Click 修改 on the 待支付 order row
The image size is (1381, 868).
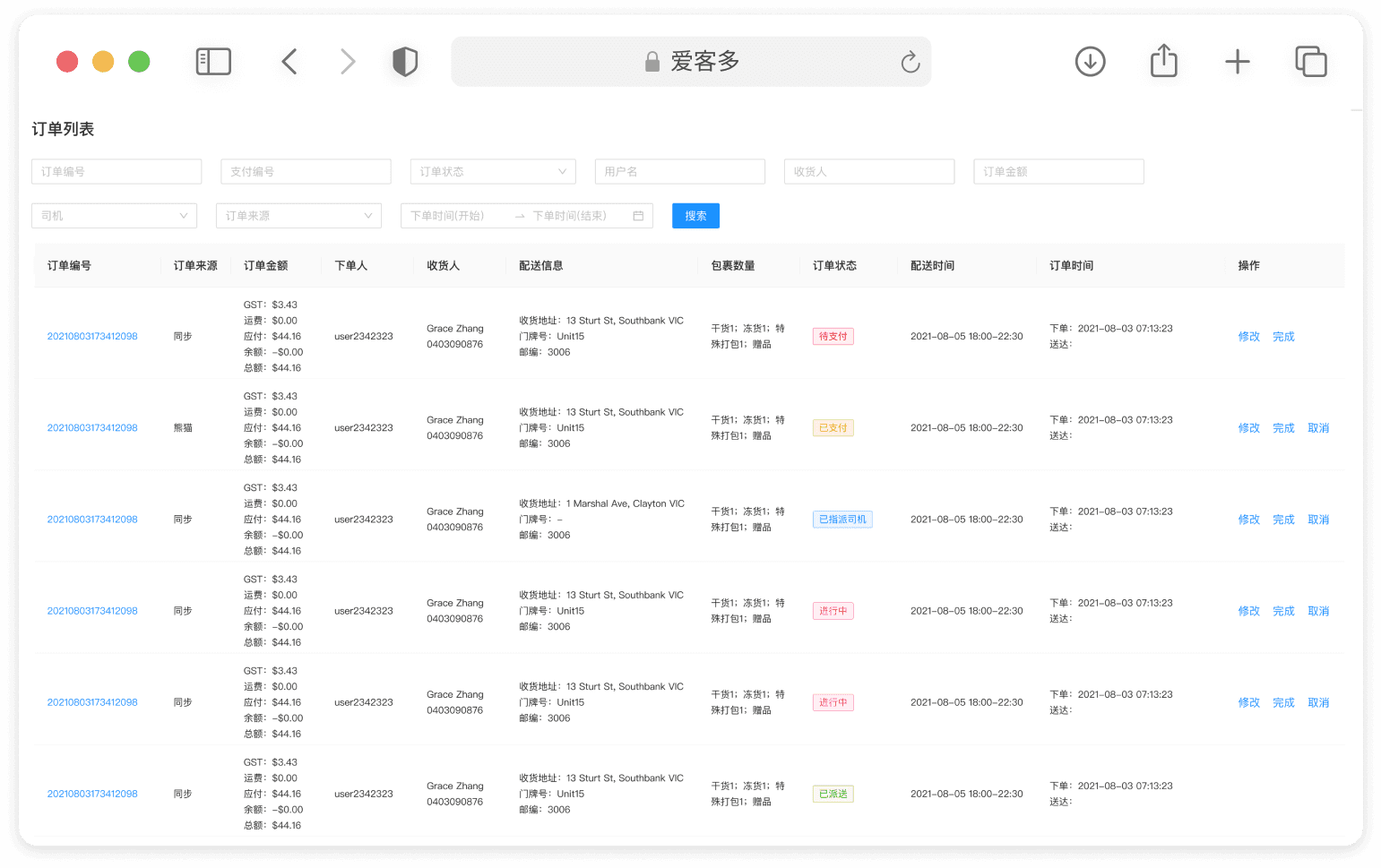[x=1248, y=337]
